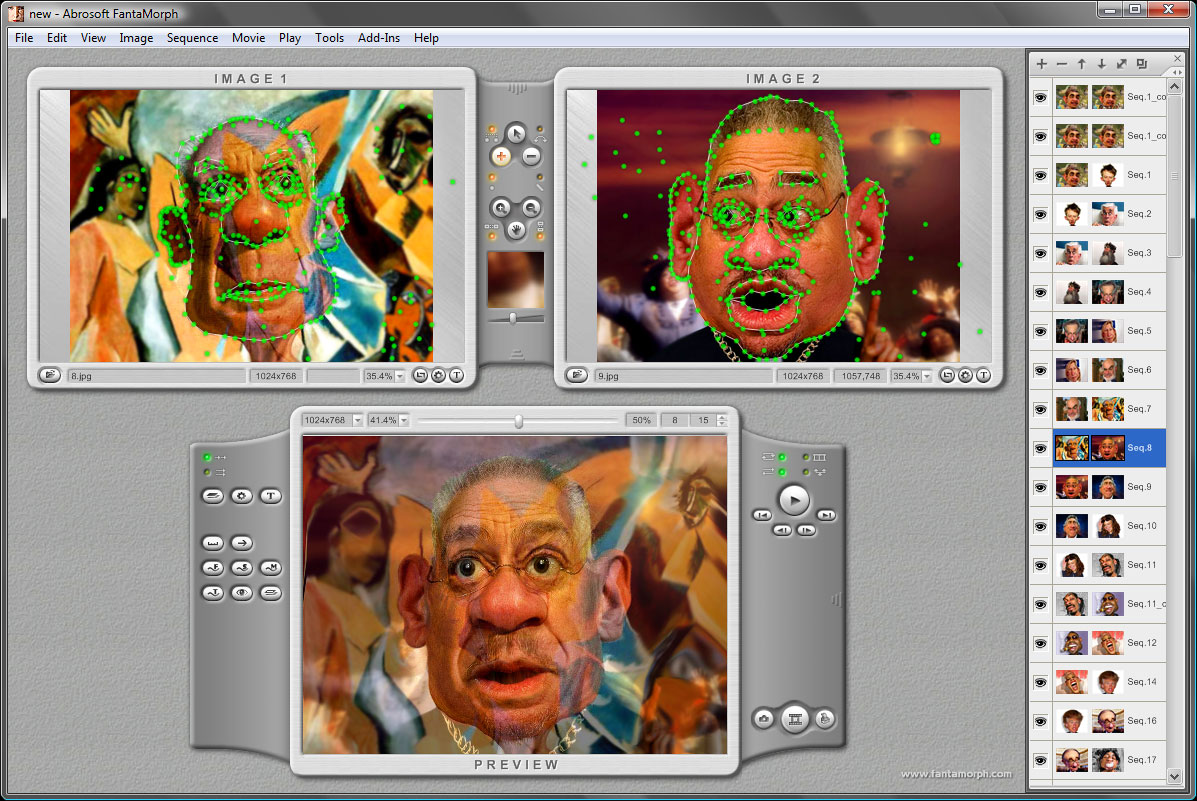Click the duplicate squares icon in sequence toolbar
The height and width of the screenshot is (801, 1197).
(x=1141, y=64)
